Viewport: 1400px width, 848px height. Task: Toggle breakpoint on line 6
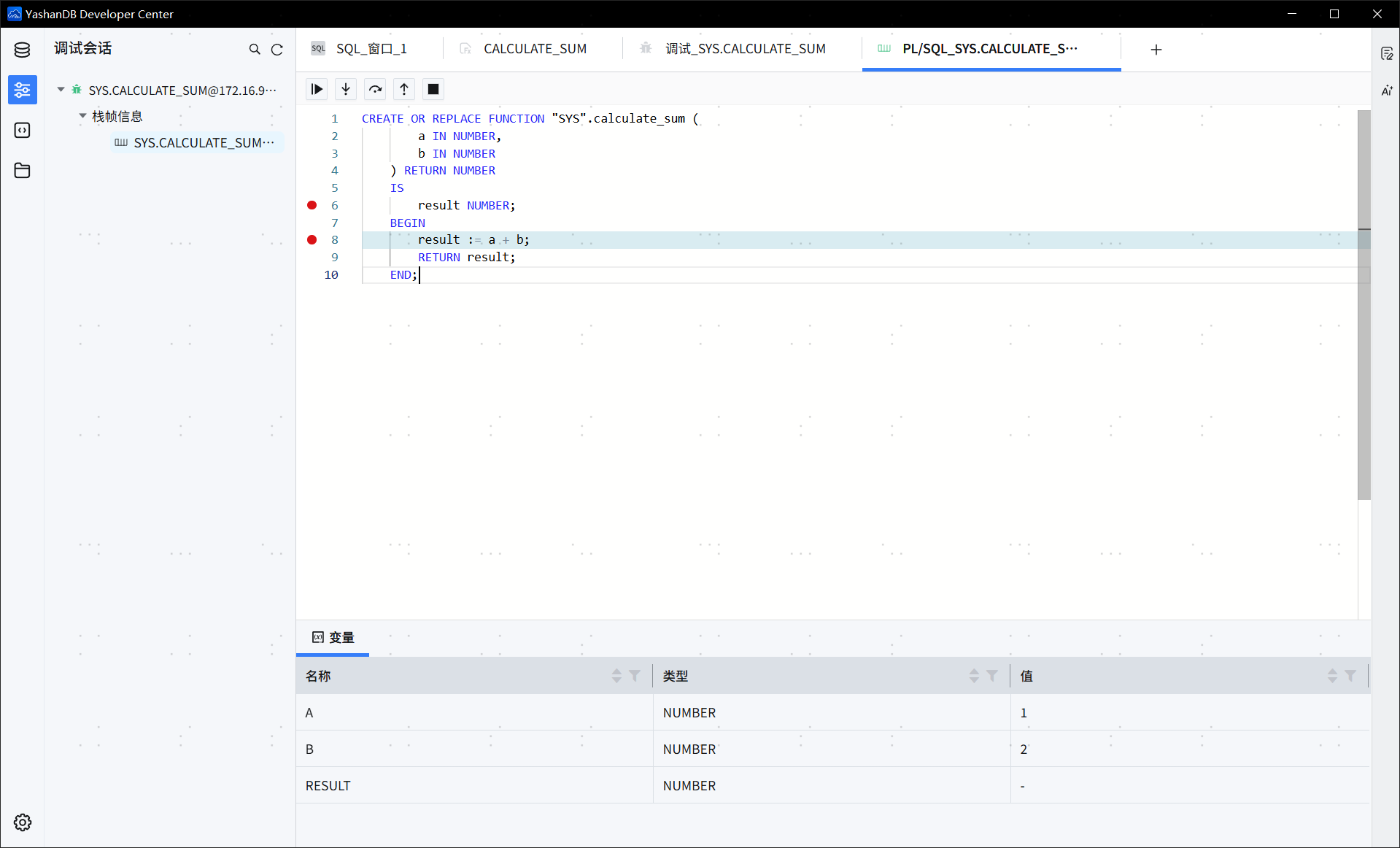point(312,205)
